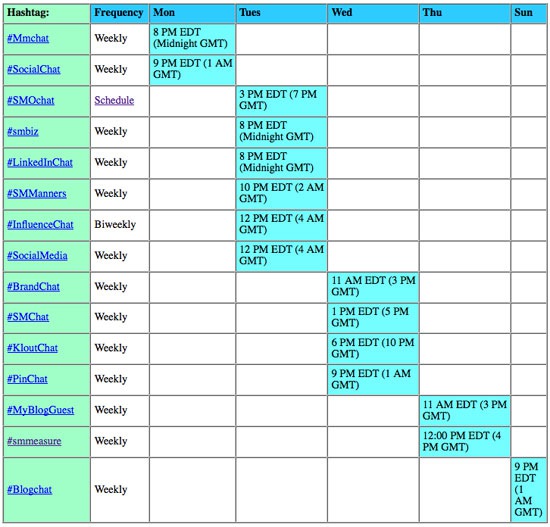Select #Blogchat Sunday 9 PM EDT cell
This screenshot has width=550, height=527.
pyautogui.click(x=529, y=490)
